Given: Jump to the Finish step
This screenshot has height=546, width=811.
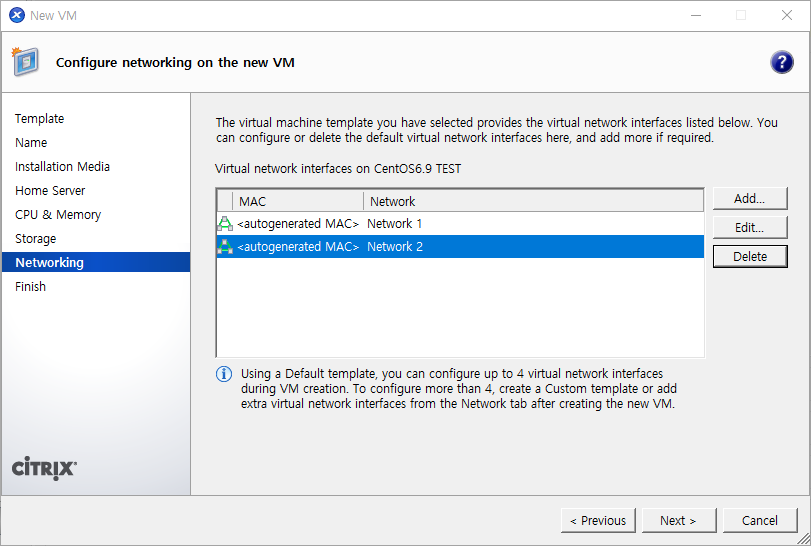Looking at the screenshot, I should 31,286.
